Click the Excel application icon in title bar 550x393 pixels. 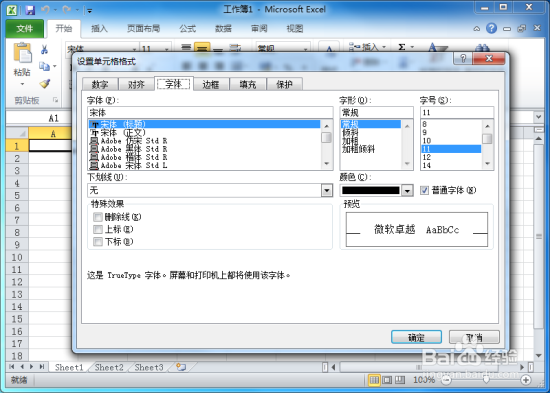tap(12, 10)
